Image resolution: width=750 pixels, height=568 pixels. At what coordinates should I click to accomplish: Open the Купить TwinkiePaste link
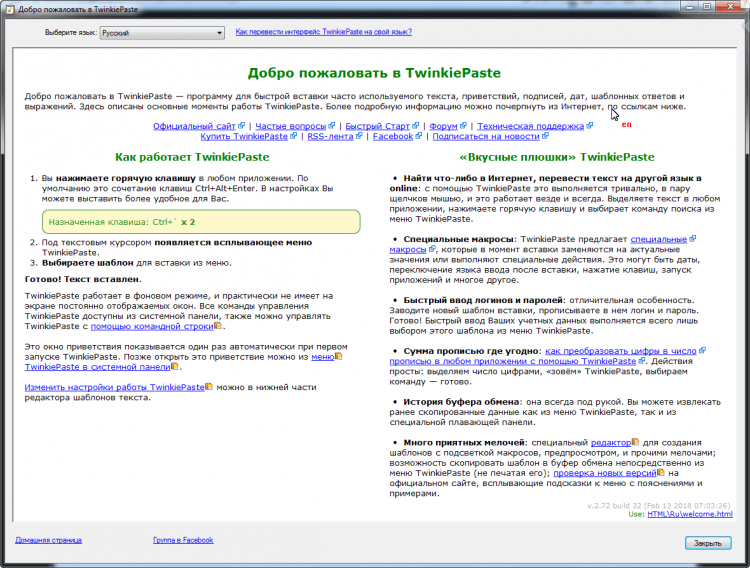click(244, 136)
